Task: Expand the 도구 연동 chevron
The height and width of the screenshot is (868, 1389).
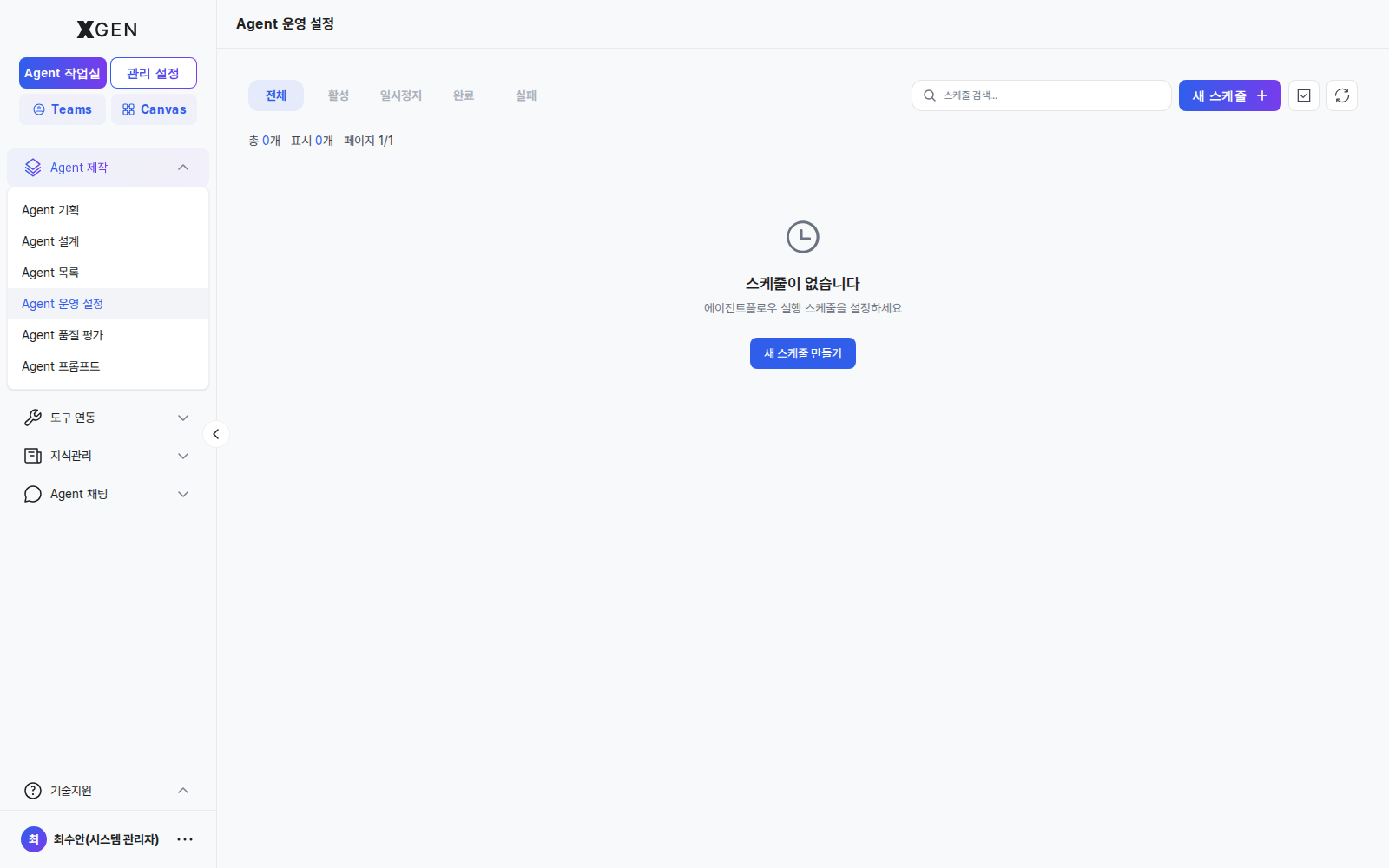Action: click(183, 418)
